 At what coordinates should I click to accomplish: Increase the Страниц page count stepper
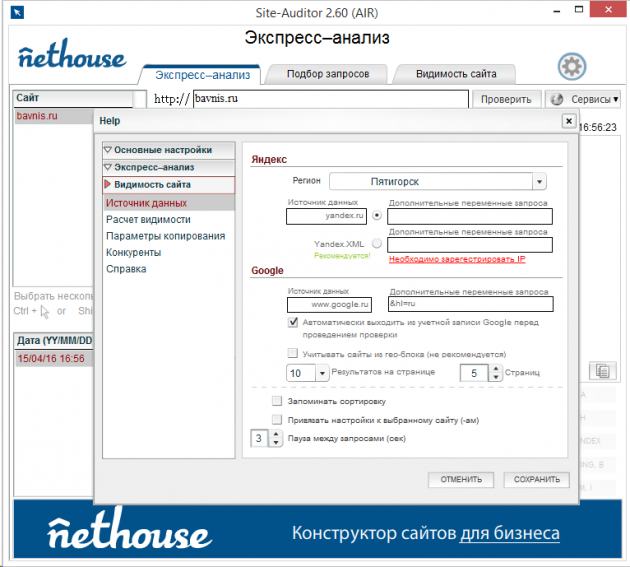pyautogui.click(x=495, y=368)
